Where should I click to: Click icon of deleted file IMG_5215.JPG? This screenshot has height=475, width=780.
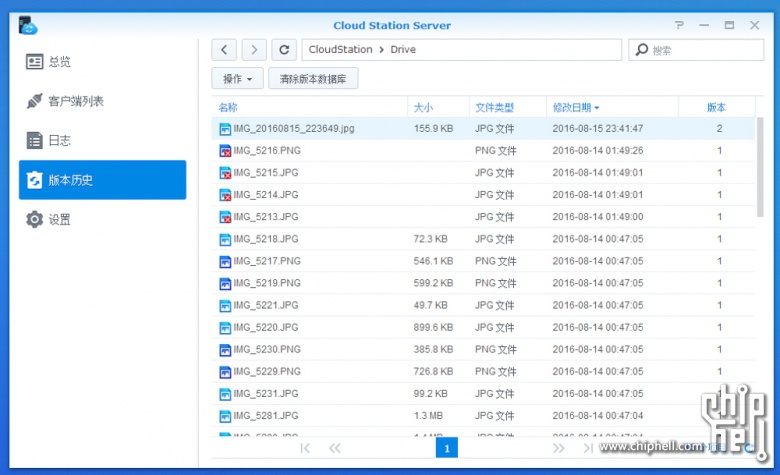click(x=225, y=173)
